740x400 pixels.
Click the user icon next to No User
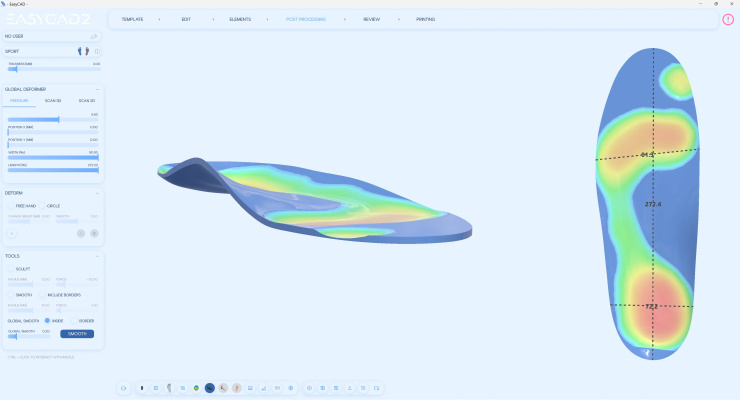tap(94, 36)
